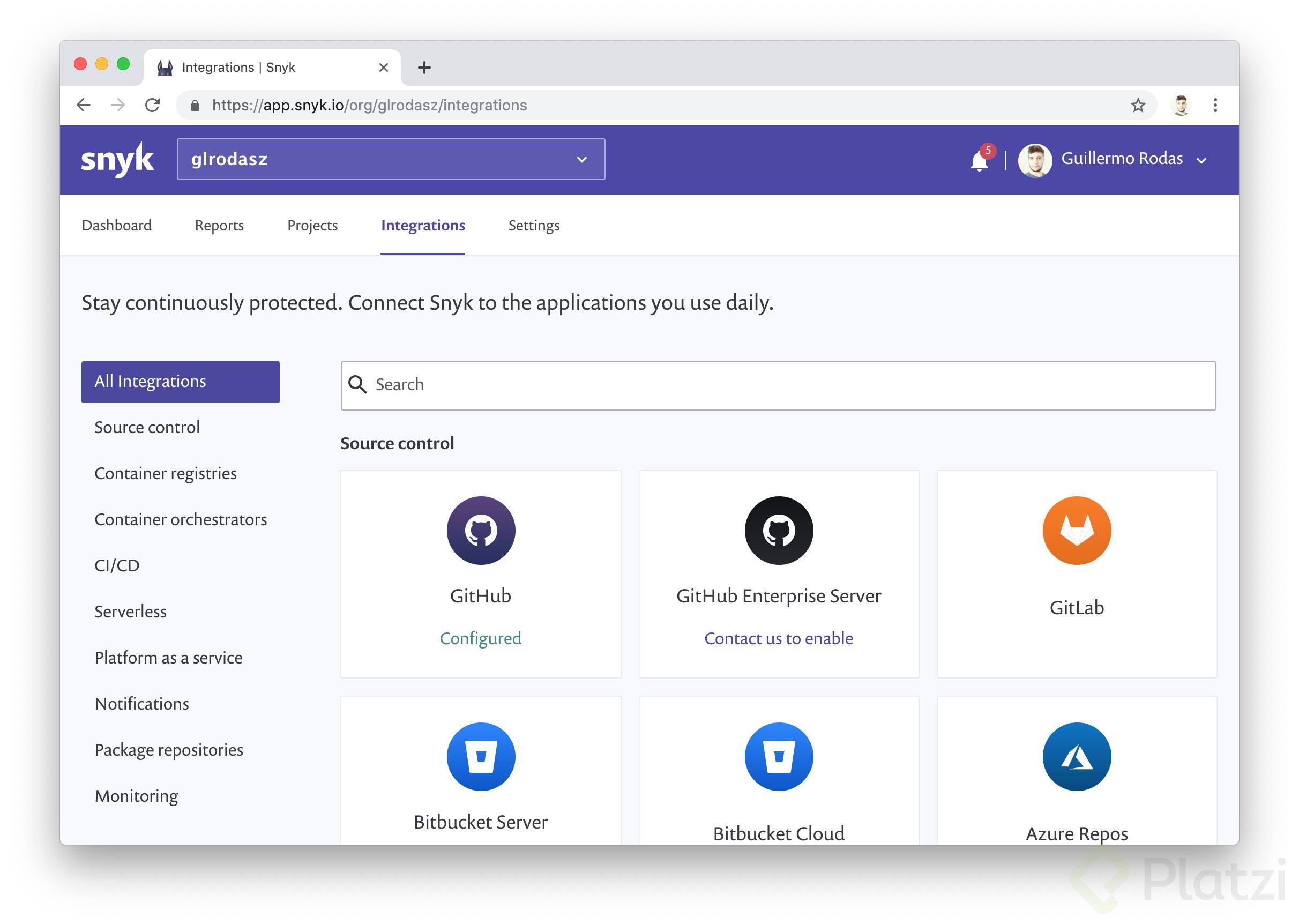
Task: Click the Snyk tab favicon
Action: [x=165, y=68]
